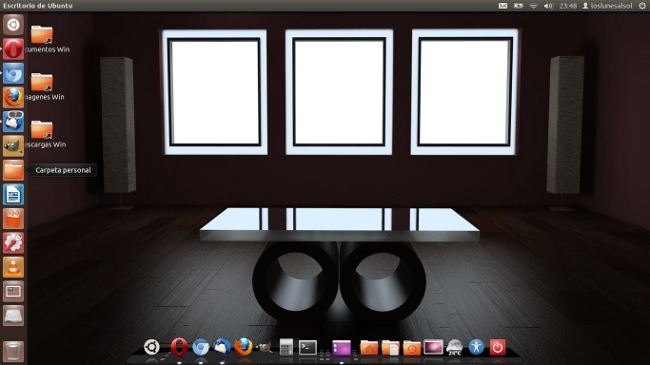Launch VLC media player from the launcher
Viewport: 650px width, 365px height.
pyautogui.click(x=13, y=267)
